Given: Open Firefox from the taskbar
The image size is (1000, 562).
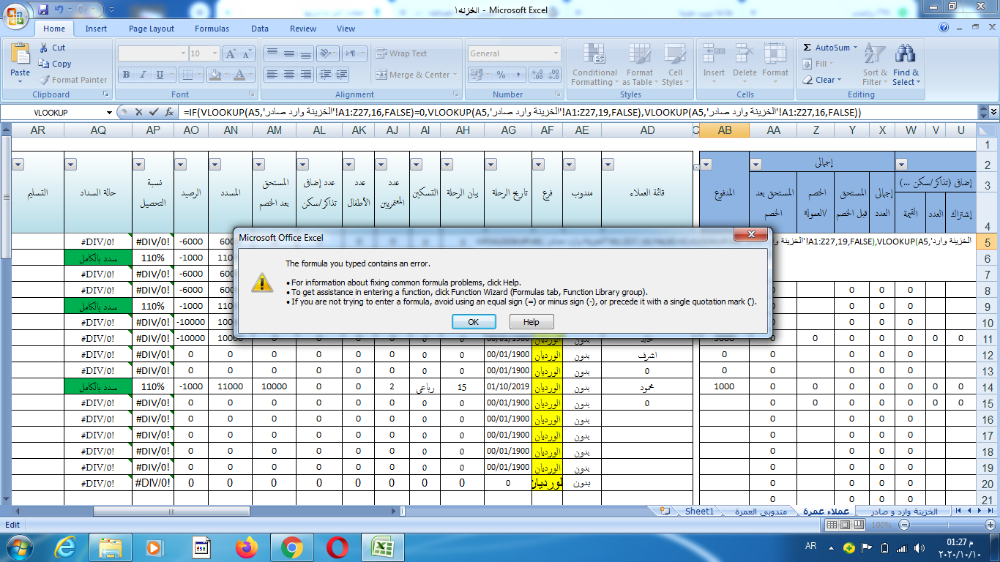Looking at the screenshot, I should (x=246, y=547).
